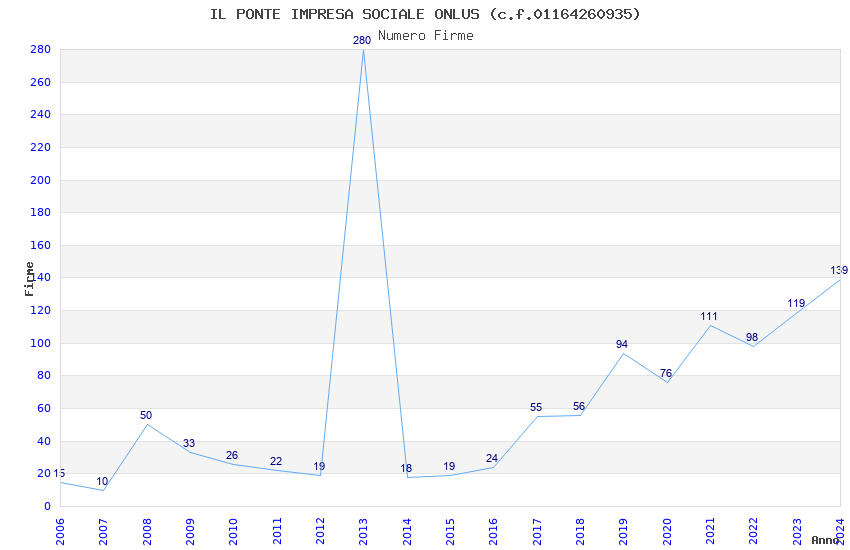Click the 55 data label
This screenshot has width=850, height=550.
click(536, 407)
